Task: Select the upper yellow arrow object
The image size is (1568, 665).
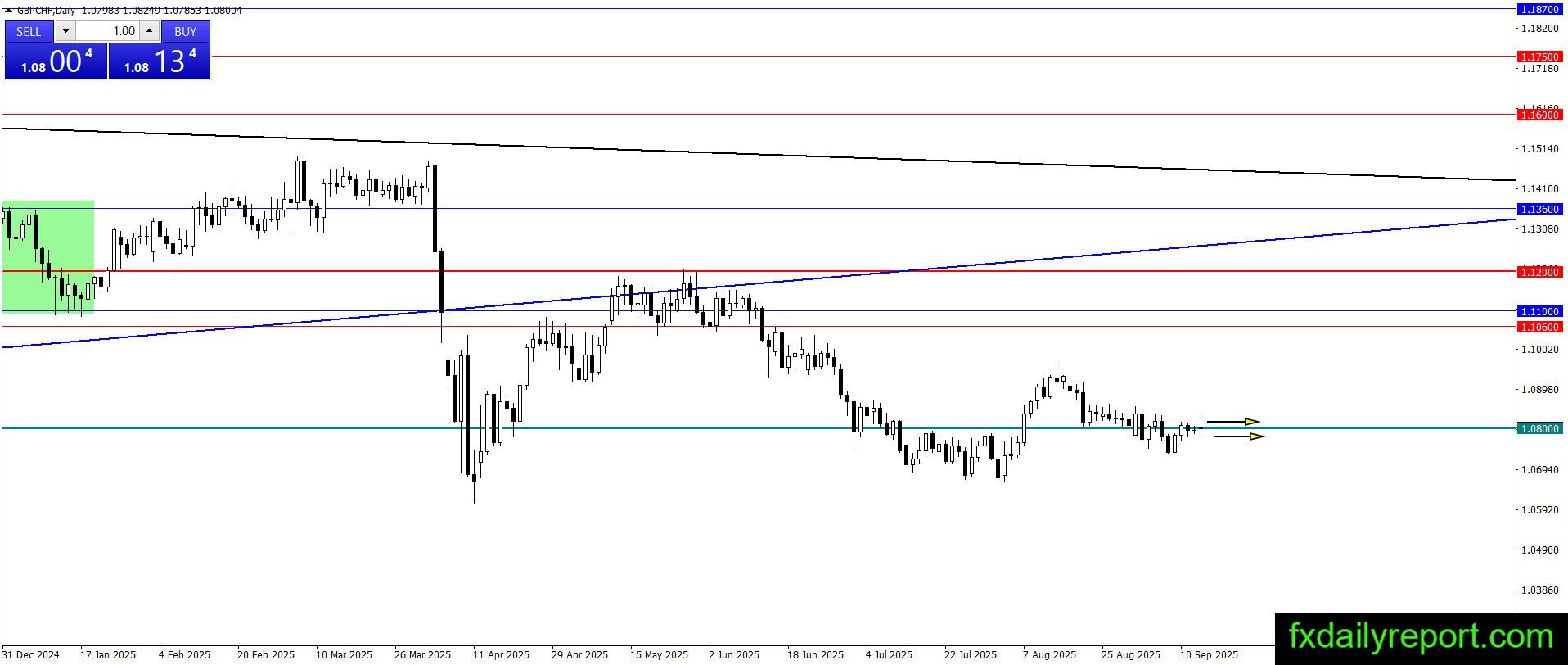Action: (1233, 422)
